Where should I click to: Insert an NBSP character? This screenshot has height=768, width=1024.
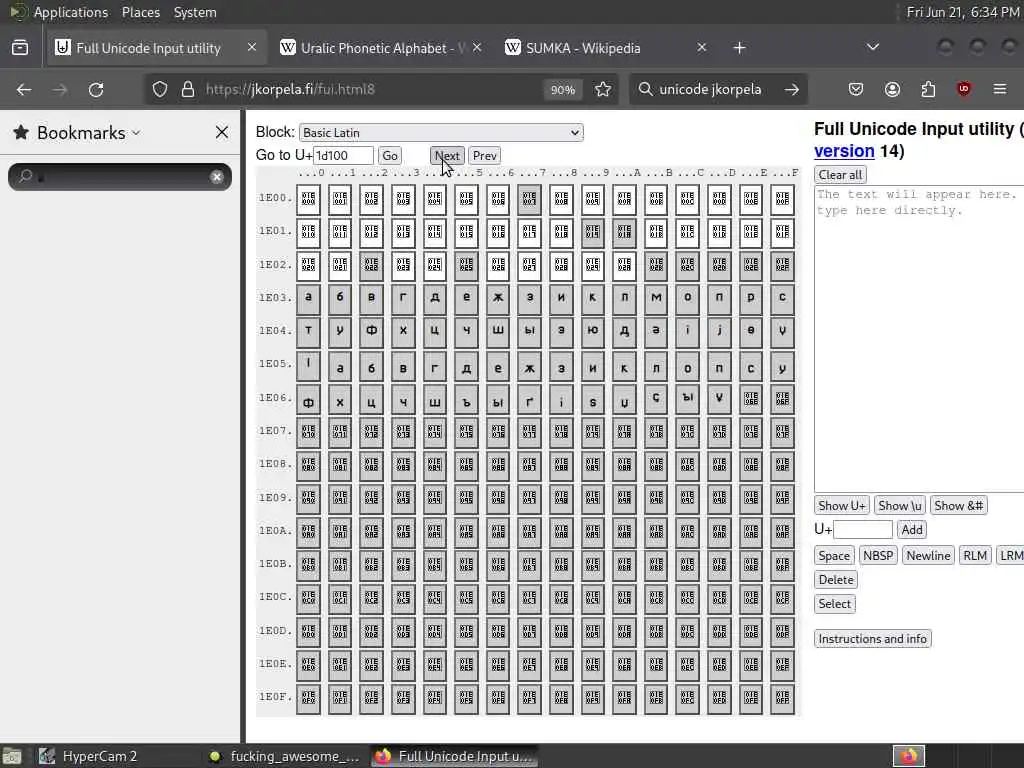878,556
